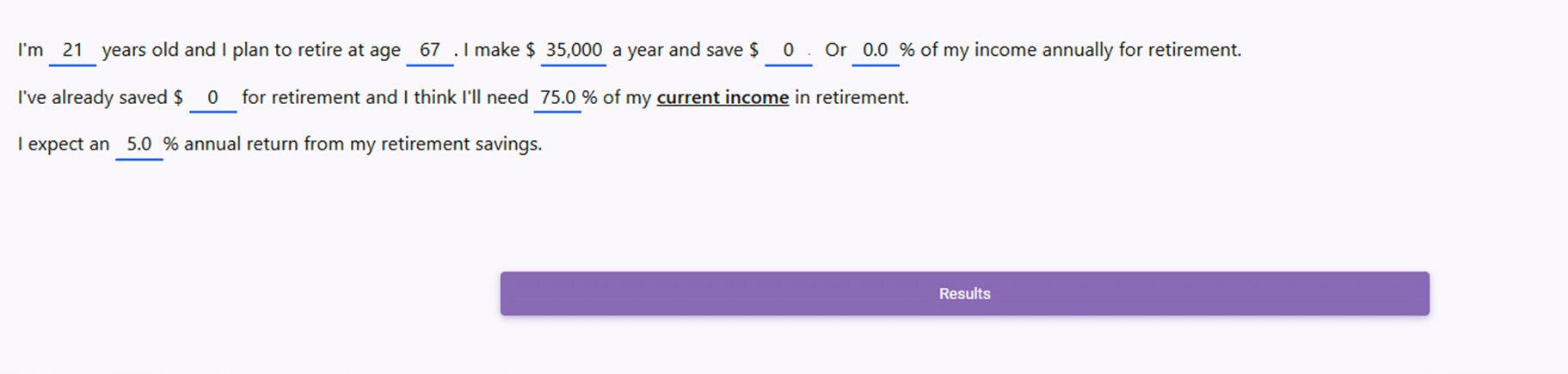Edit the "I expect an" return rate input
The width and height of the screenshot is (1568, 374).
pyautogui.click(x=138, y=144)
